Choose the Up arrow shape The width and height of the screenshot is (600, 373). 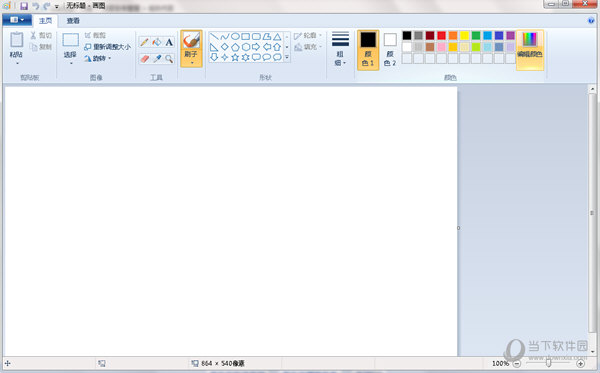277,47
